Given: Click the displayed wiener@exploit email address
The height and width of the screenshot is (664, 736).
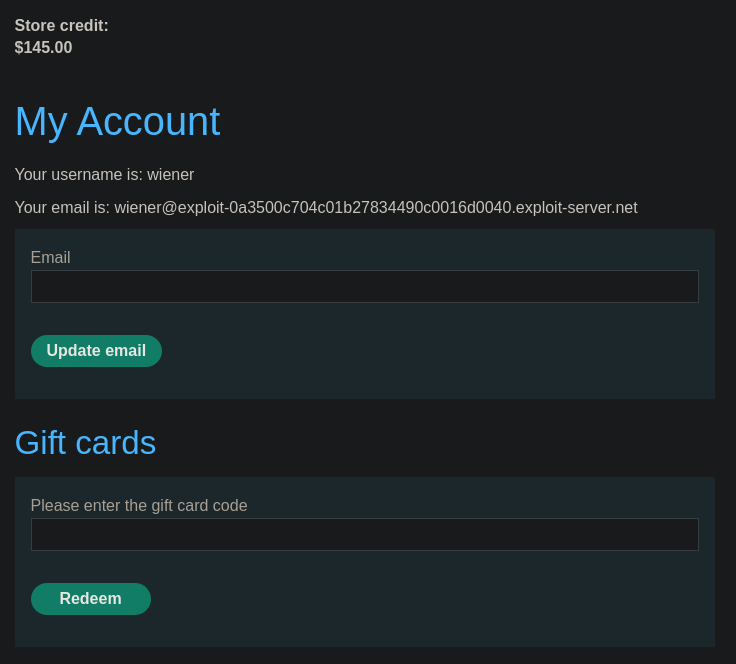Looking at the screenshot, I should pos(376,207).
